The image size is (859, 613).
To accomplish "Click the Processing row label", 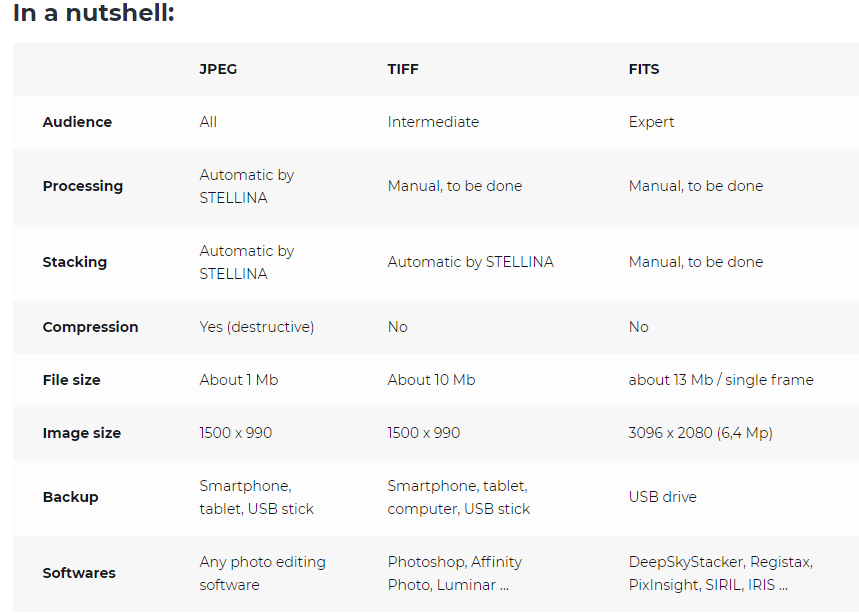I will pyautogui.click(x=83, y=186).
